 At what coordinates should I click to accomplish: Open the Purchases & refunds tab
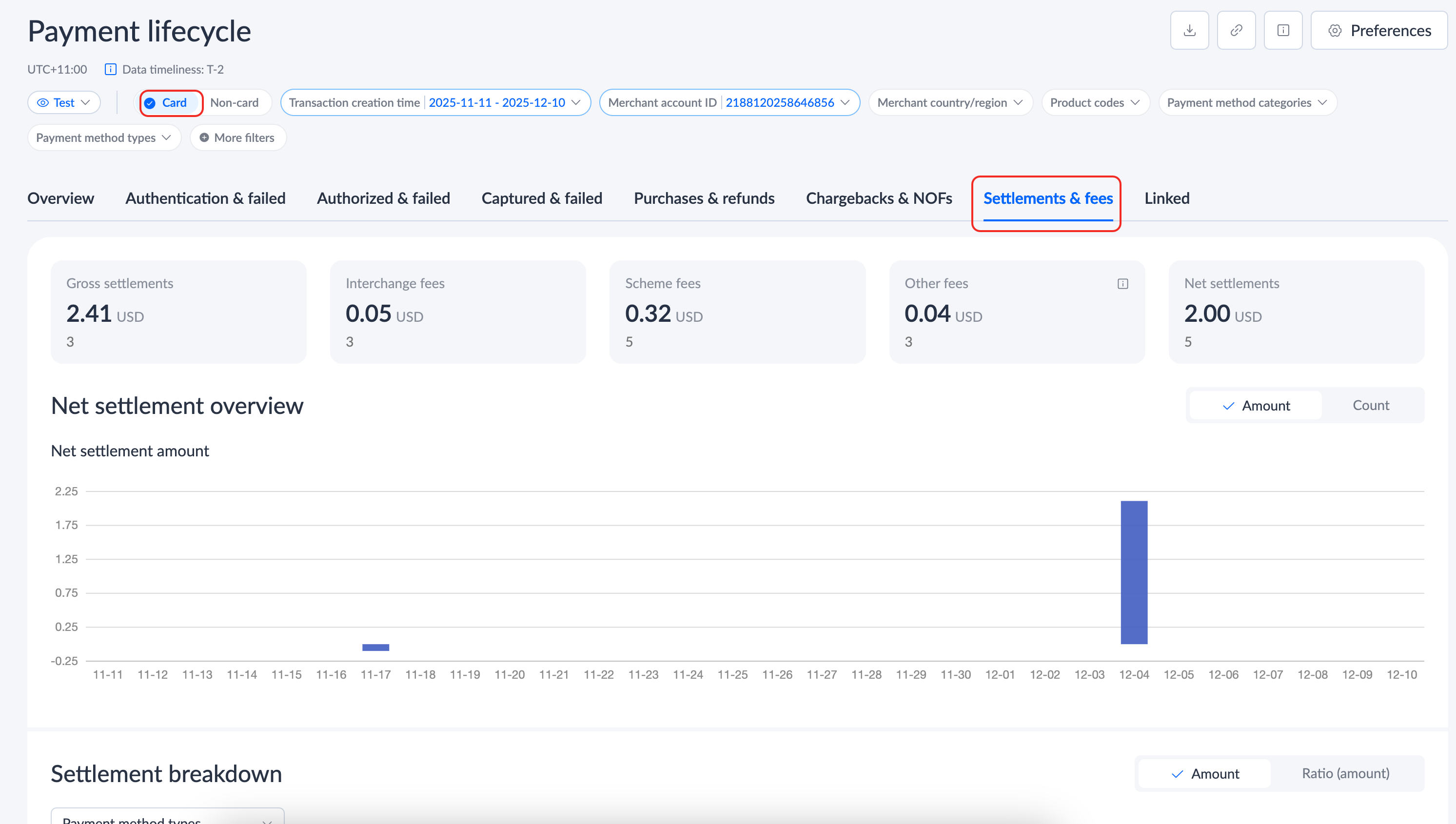pyautogui.click(x=704, y=198)
